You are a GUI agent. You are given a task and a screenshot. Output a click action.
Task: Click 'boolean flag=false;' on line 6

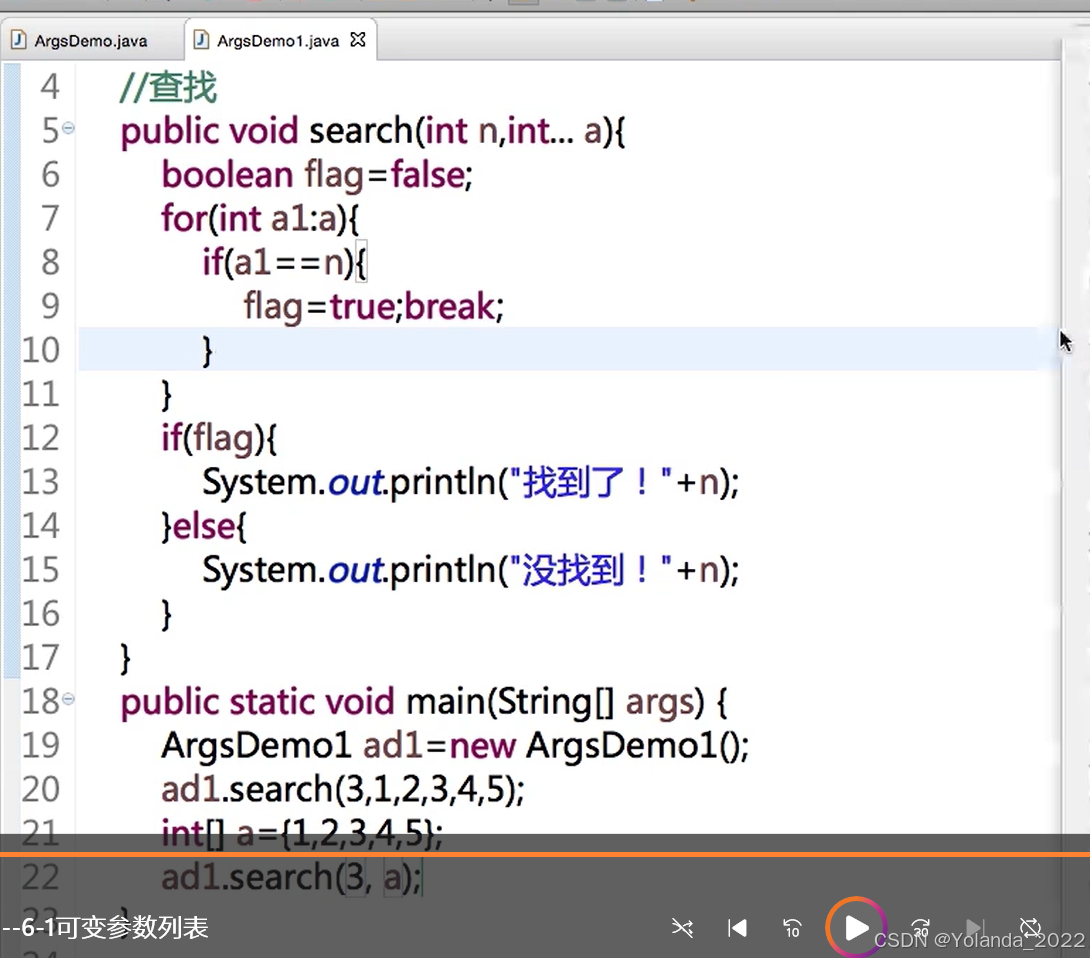click(317, 175)
